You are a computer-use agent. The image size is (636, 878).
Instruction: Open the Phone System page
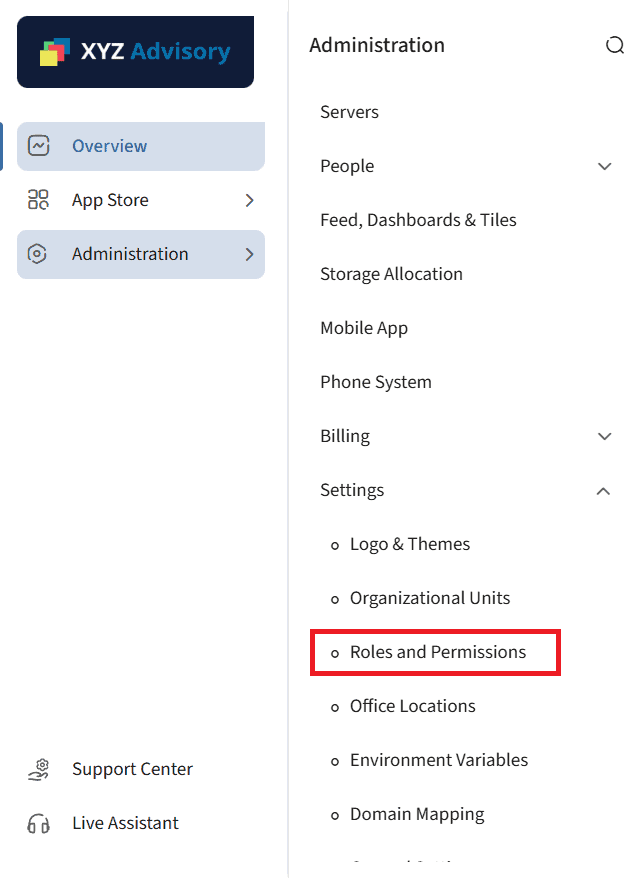point(375,382)
